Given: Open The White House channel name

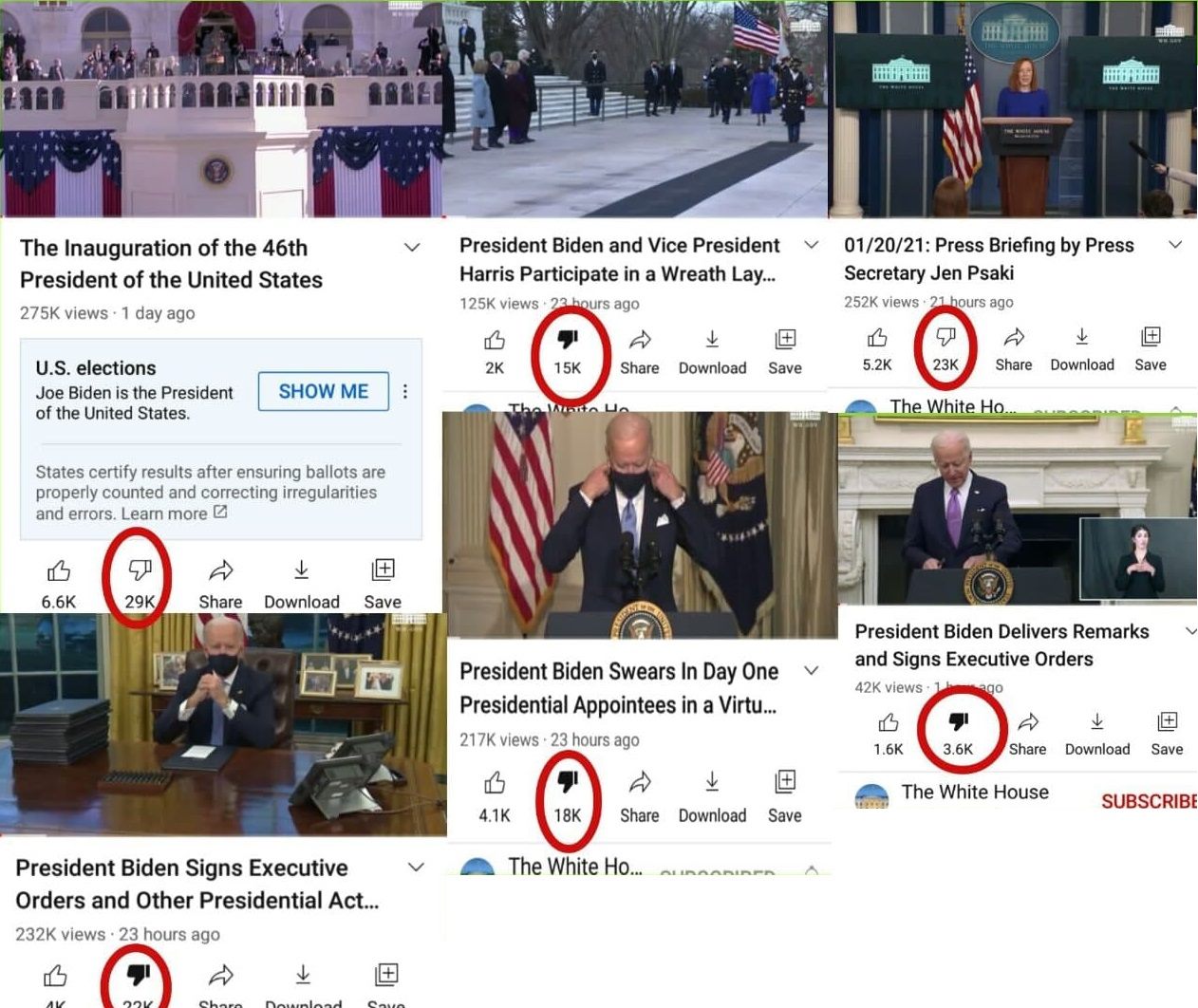Looking at the screenshot, I should point(975,792).
